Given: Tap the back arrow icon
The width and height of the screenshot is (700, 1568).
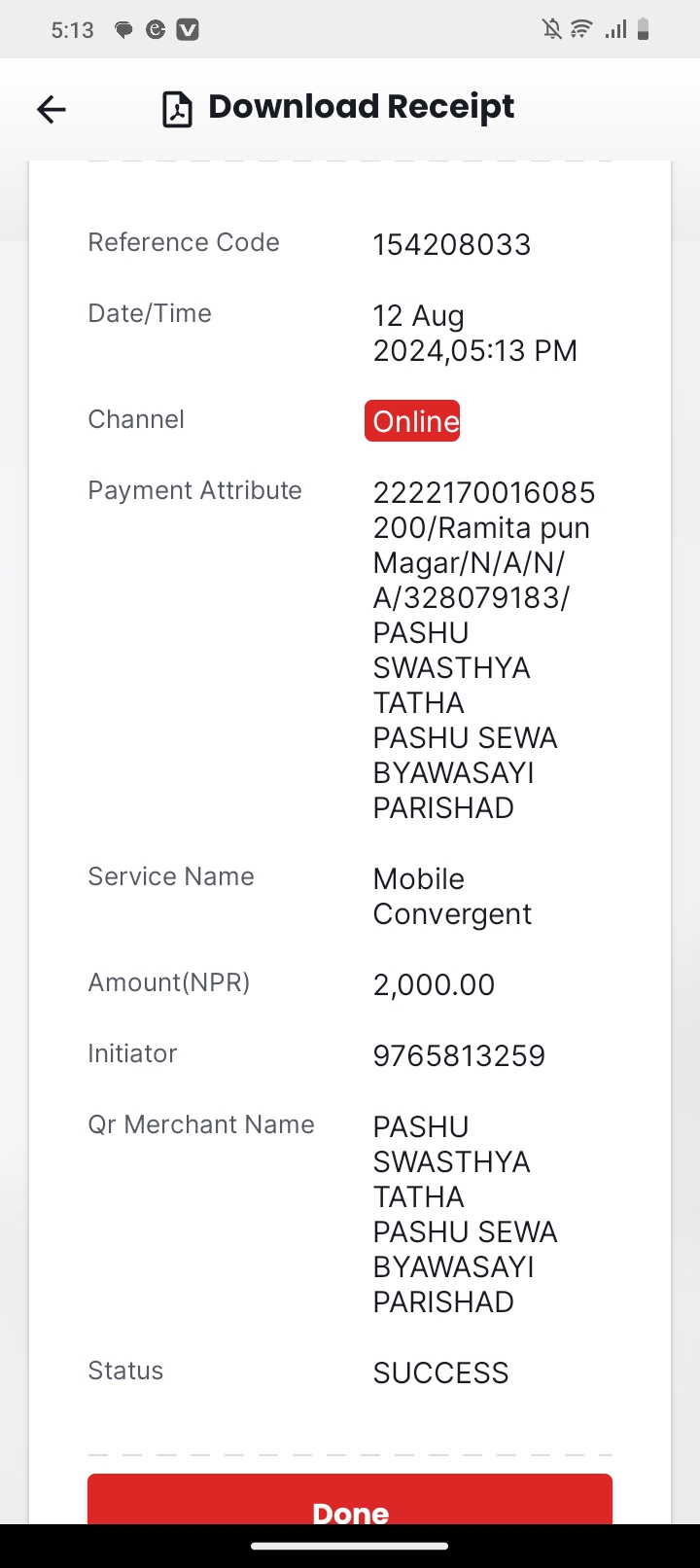Looking at the screenshot, I should (52, 109).
